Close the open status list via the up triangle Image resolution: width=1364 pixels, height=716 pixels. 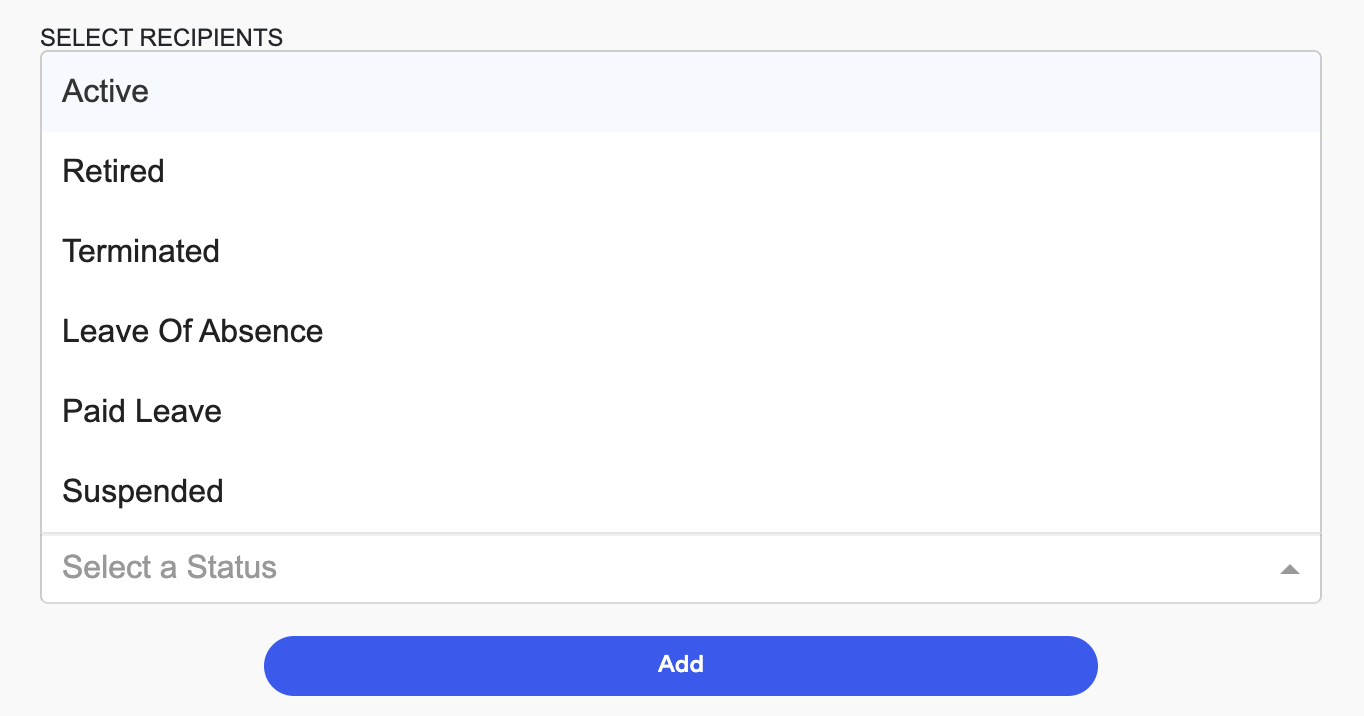(x=1290, y=569)
